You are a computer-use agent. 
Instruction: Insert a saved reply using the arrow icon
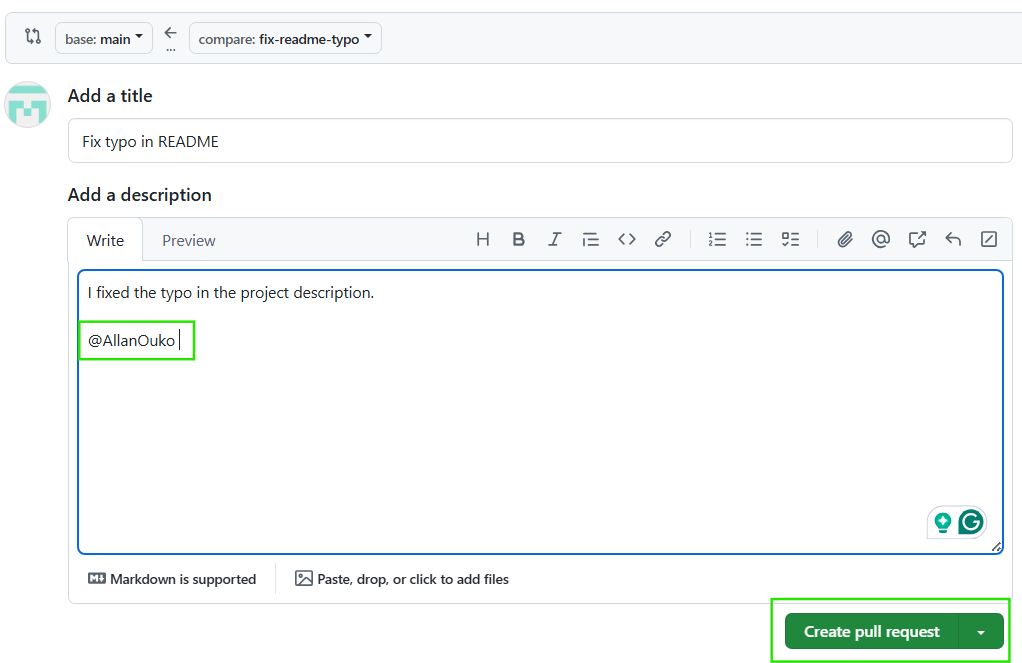pos(953,239)
